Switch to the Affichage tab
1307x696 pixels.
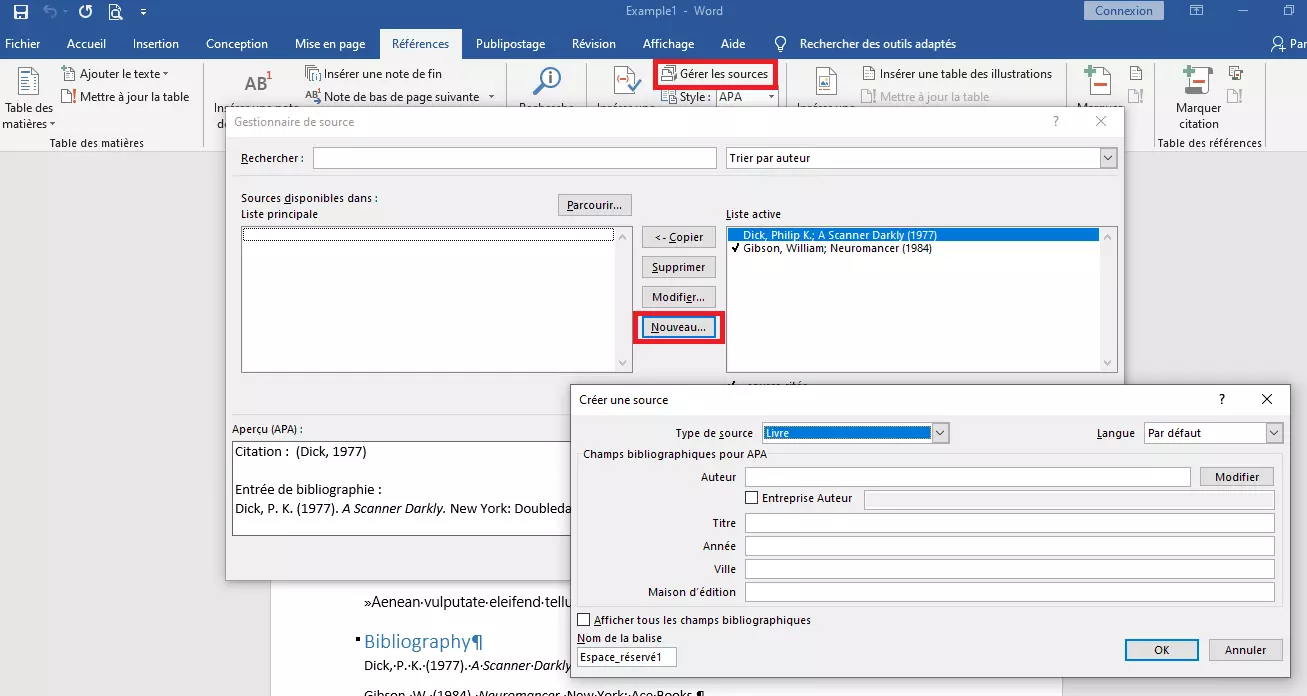point(668,44)
